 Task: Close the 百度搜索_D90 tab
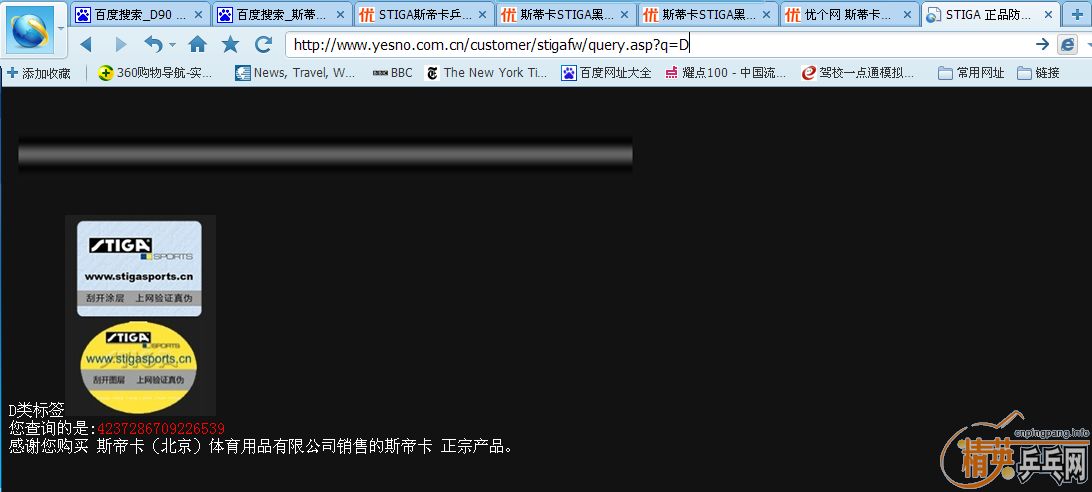pyautogui.click(x=198, y=15)
